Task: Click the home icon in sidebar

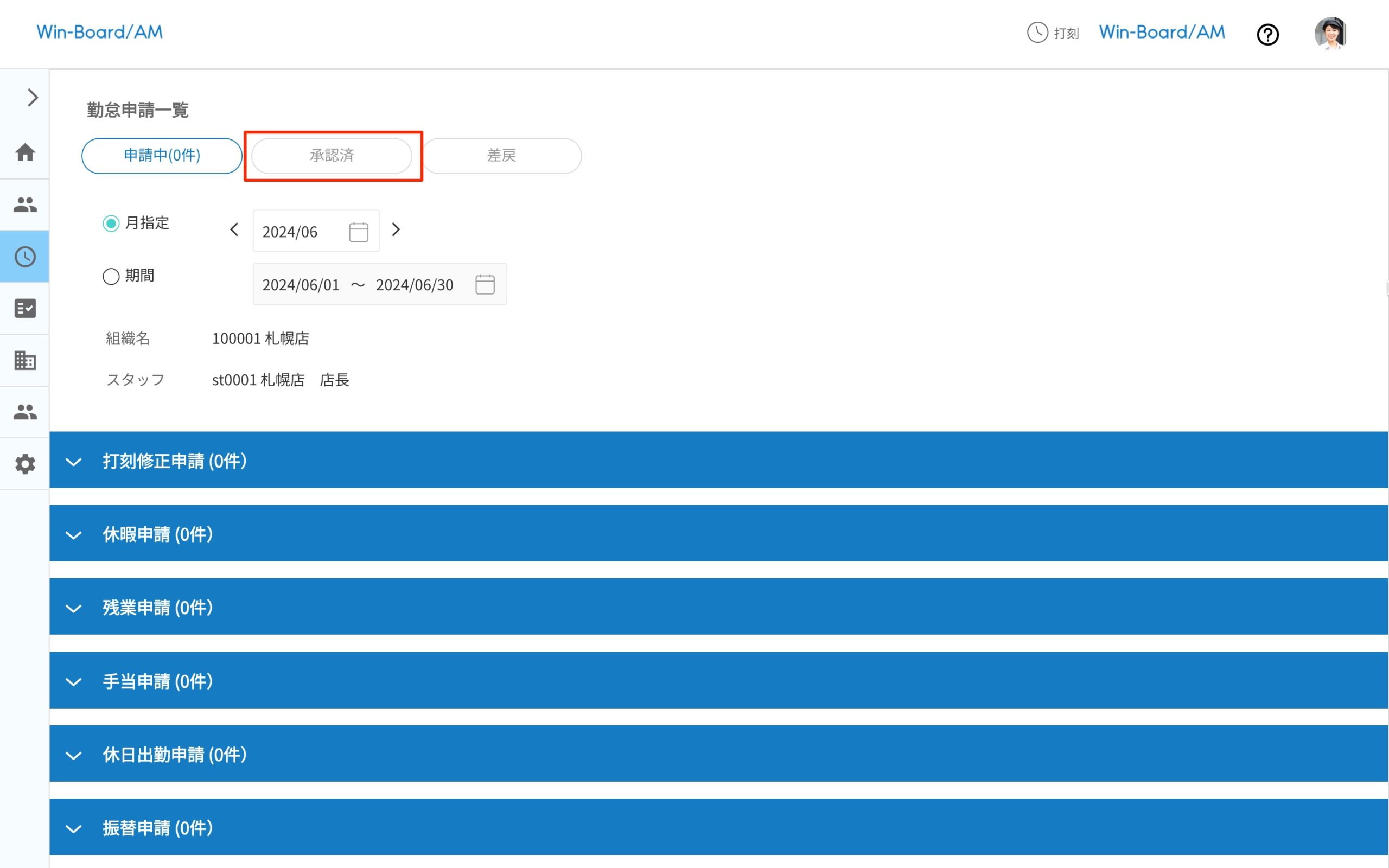Action: click(x=24, y=152)
